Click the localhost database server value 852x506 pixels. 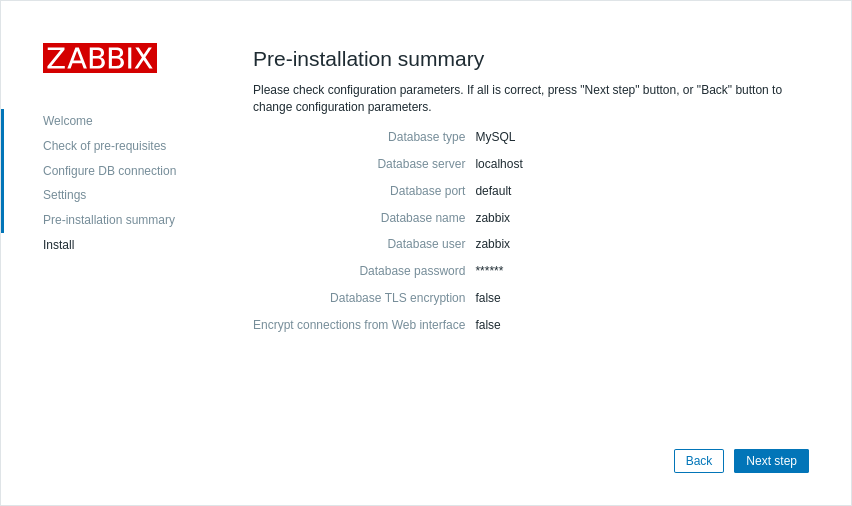pyautogui.click(x=498, y=164)
